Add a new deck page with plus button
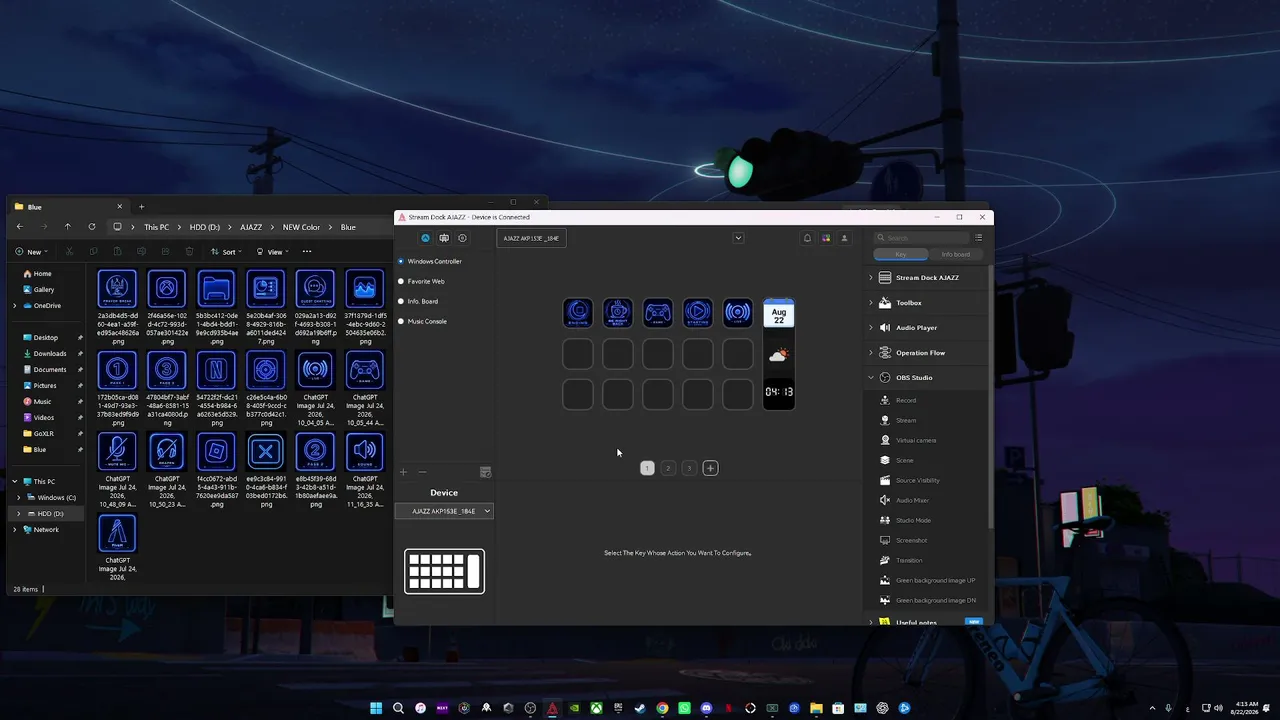This screenshot has width=1280, height=720. pyautogui.click(x=710, y=468)
